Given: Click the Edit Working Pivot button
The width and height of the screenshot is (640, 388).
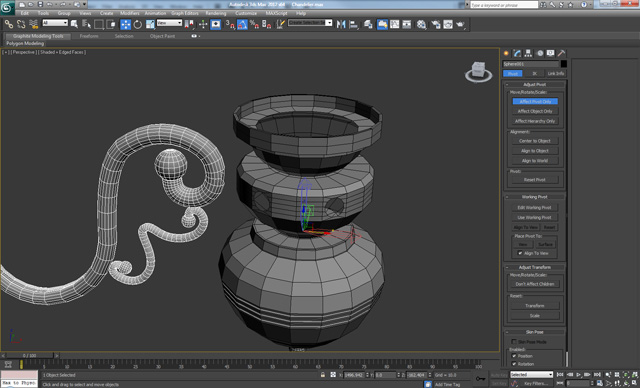Looking at the screenshot, I should pyautogui.click(x=535, y=207).
